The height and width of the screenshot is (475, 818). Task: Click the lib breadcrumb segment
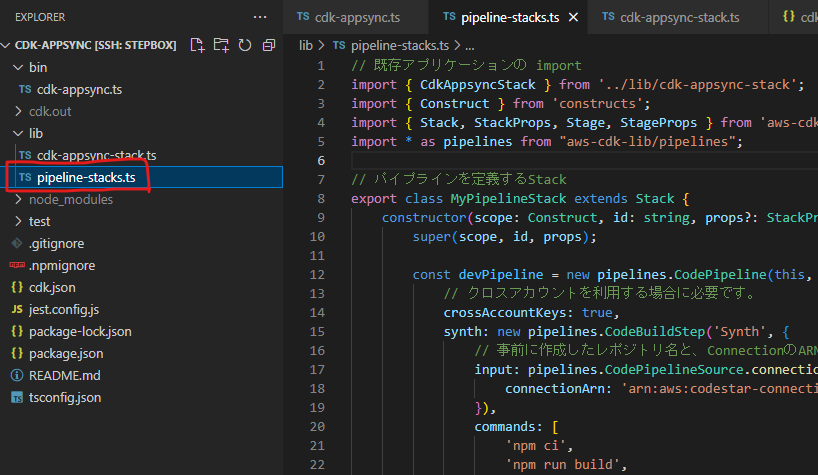[x=306, y=45]
